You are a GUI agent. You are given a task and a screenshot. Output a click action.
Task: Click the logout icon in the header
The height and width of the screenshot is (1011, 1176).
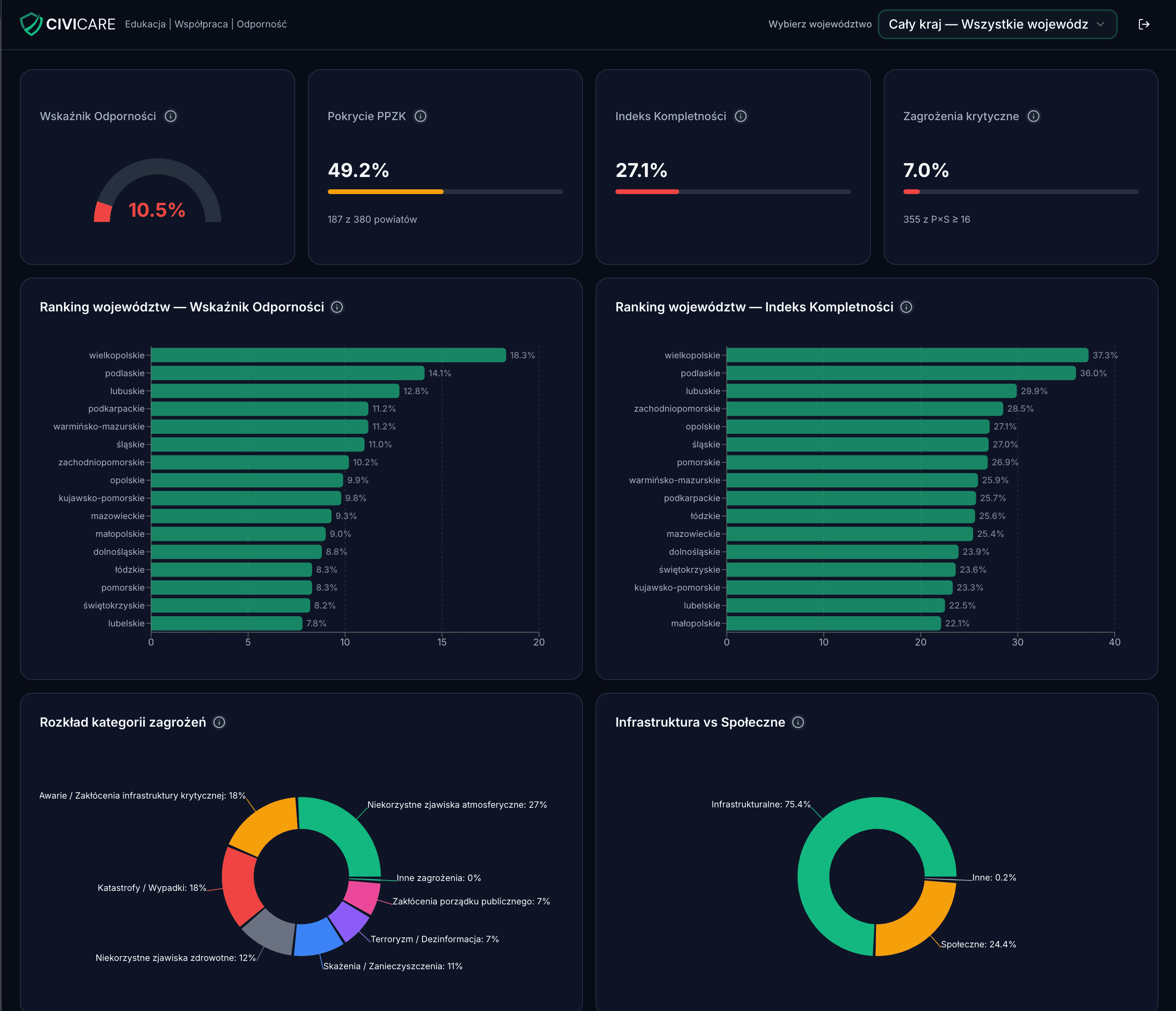pos(1144,24)
